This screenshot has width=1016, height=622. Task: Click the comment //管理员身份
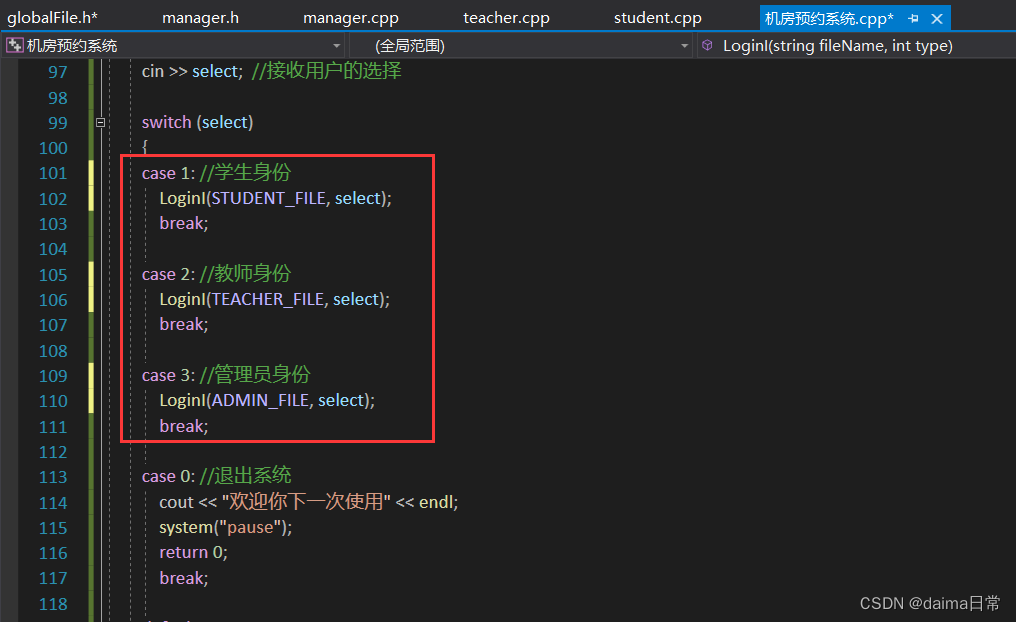click(x=255, y=374)
